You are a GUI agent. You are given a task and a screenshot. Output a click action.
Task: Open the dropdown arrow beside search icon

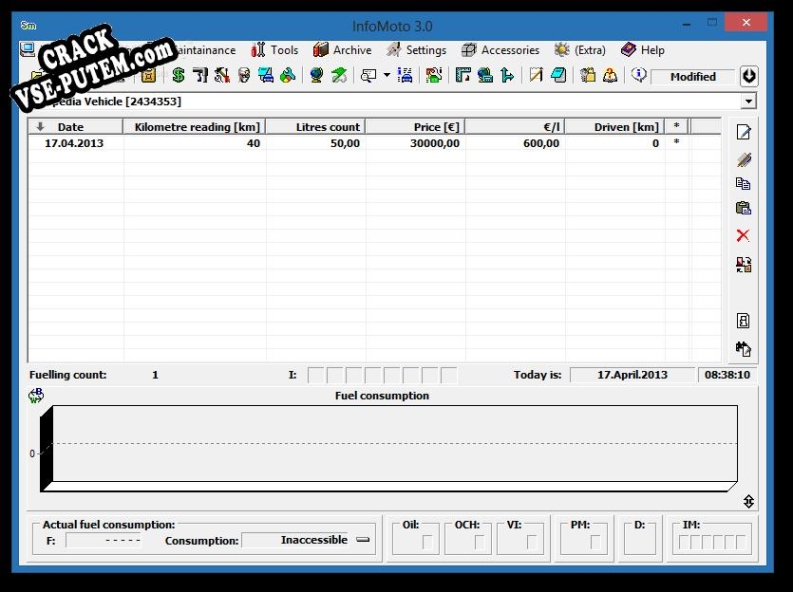(387, 76)
